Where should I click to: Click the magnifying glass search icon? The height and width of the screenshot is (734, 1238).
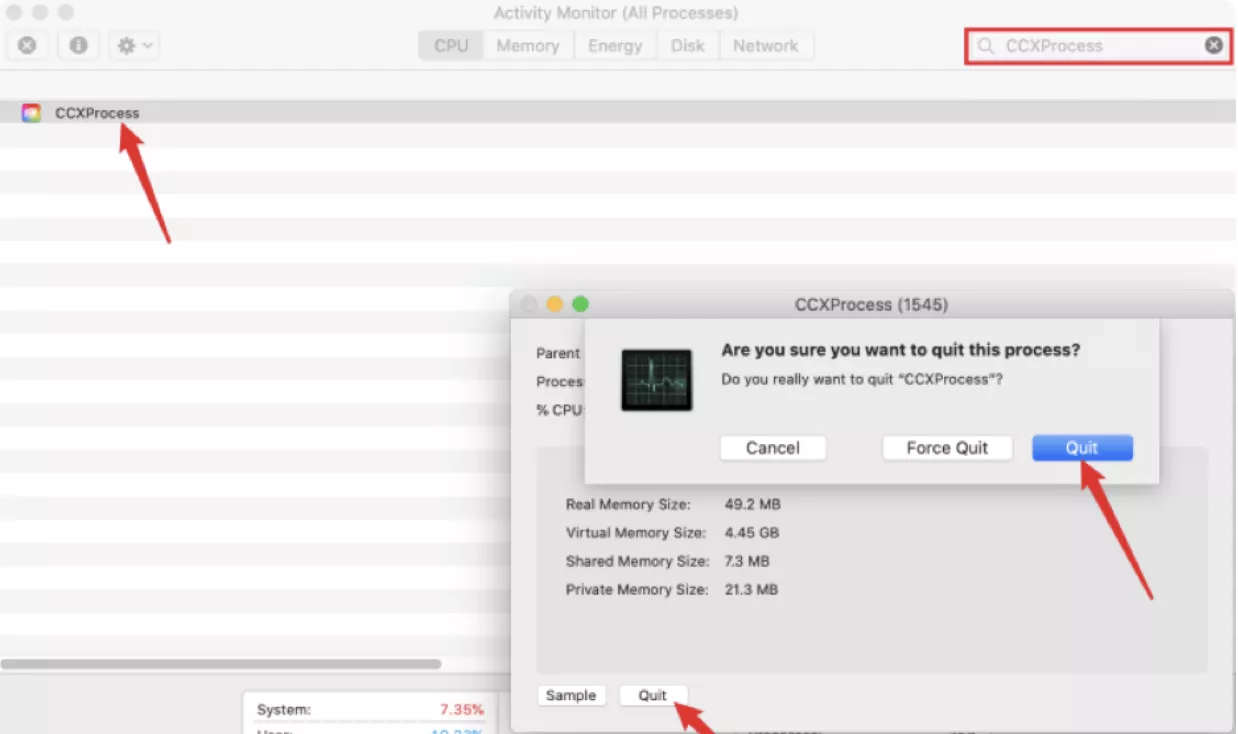tap(986, 46)
